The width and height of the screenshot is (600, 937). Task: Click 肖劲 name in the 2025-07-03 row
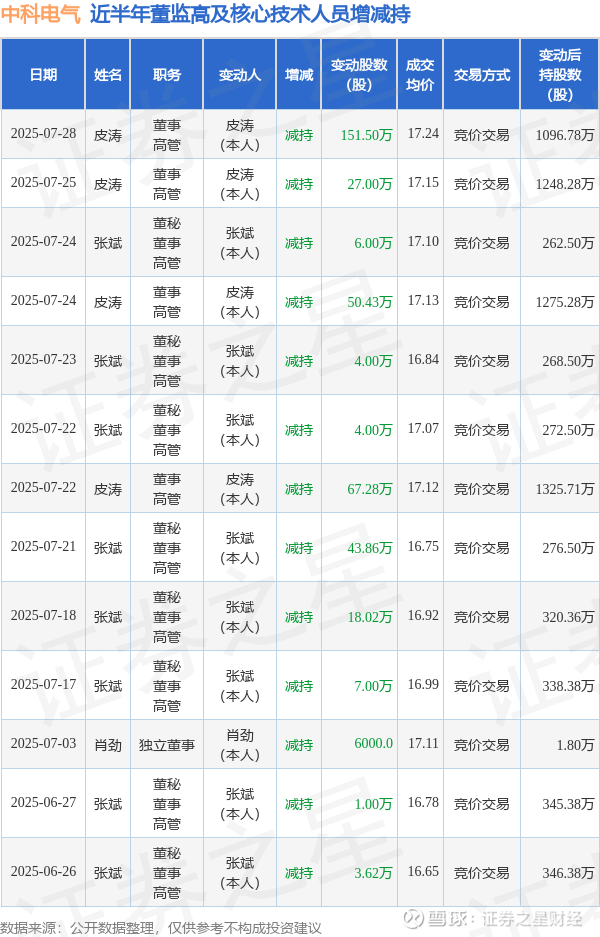[x=108, y=745]
